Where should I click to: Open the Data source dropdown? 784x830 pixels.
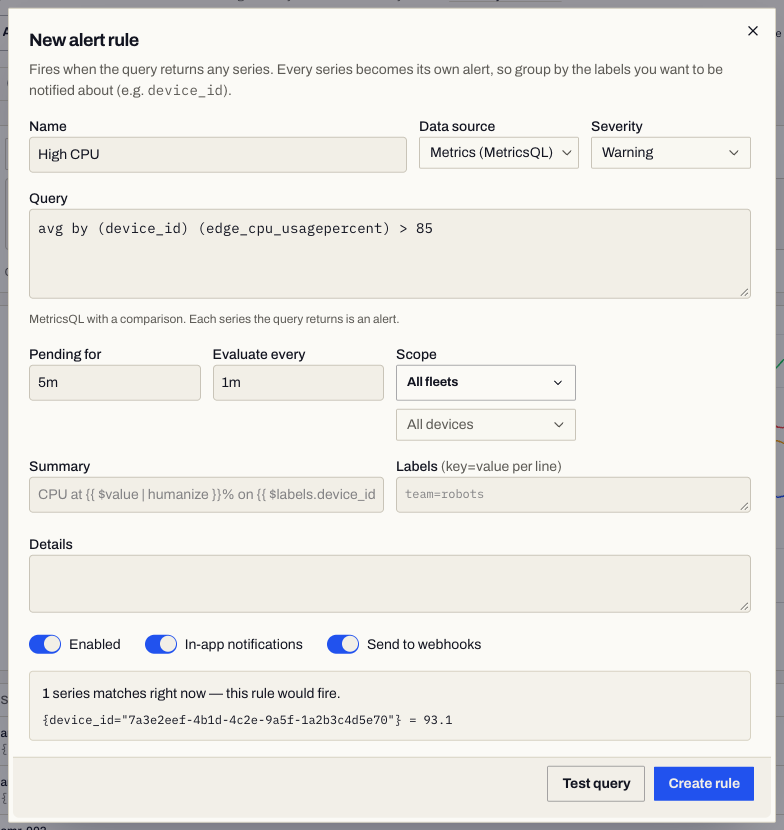point(499,153)
